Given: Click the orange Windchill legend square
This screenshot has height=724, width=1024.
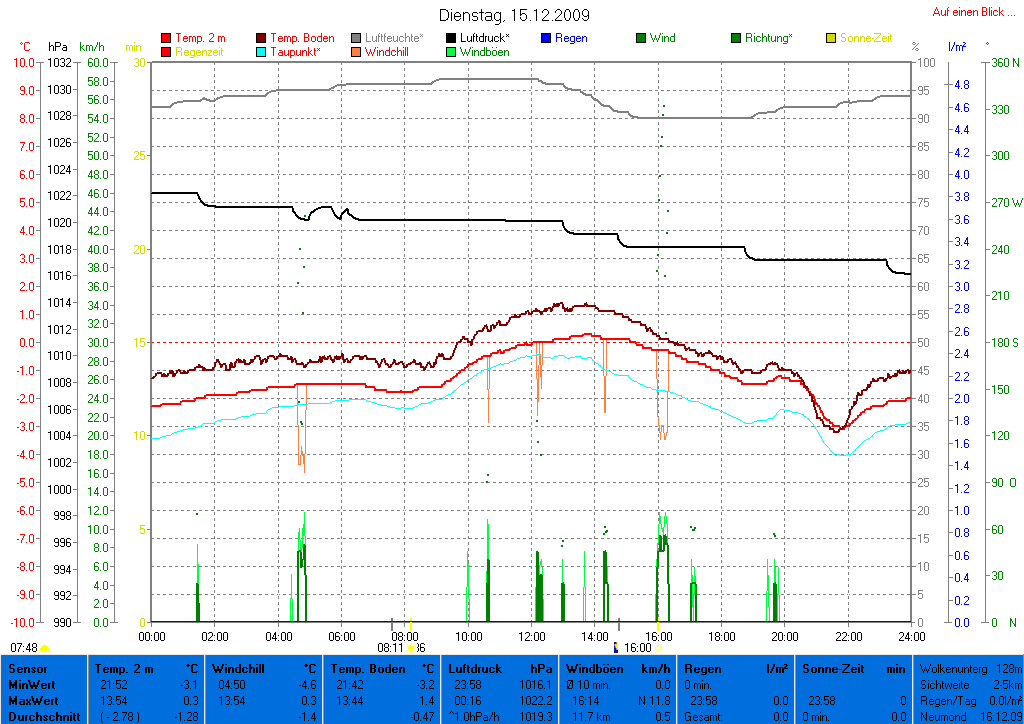Looking at the screenshot, I should click(357, 52).
